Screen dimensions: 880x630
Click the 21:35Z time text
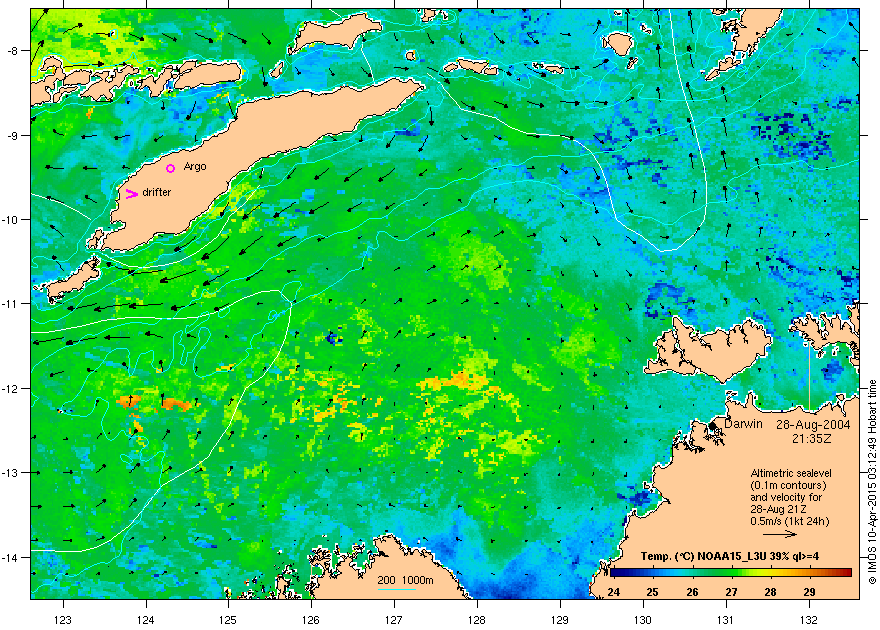click(812, 439)
